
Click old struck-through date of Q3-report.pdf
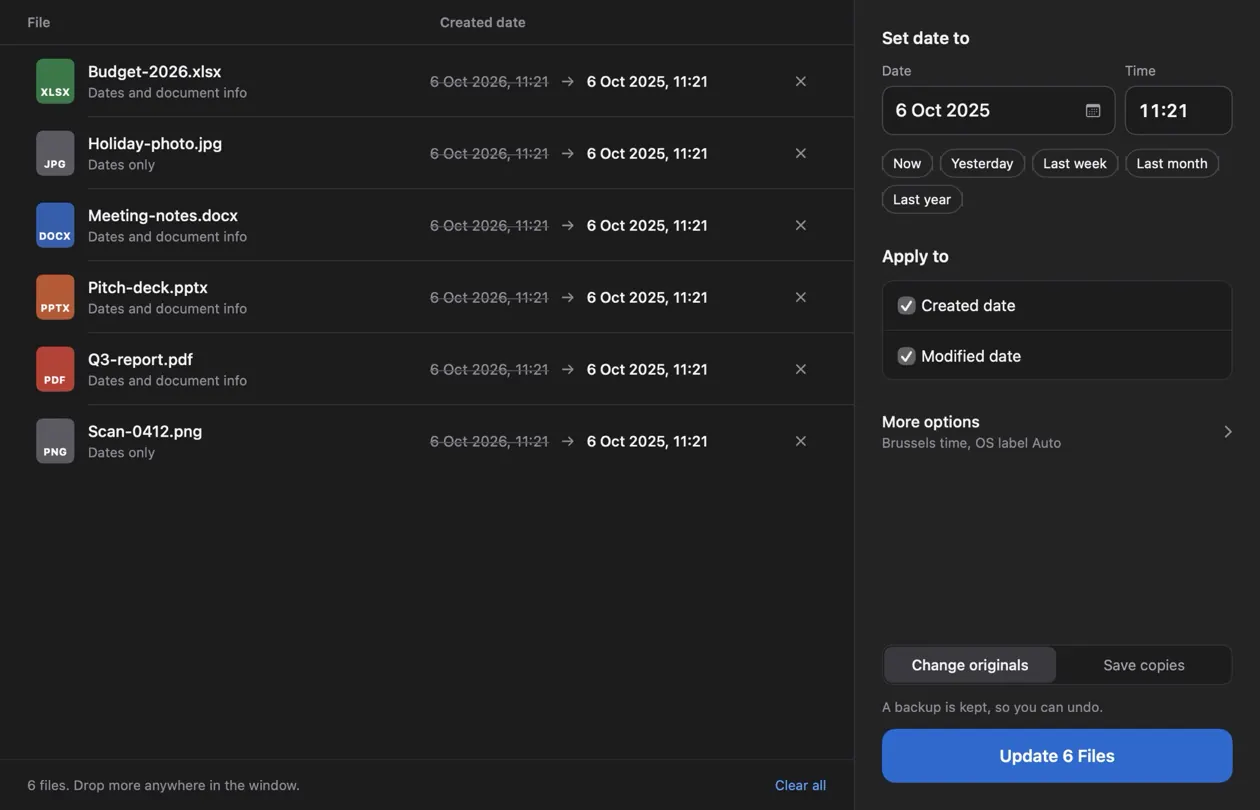(489, 369)
